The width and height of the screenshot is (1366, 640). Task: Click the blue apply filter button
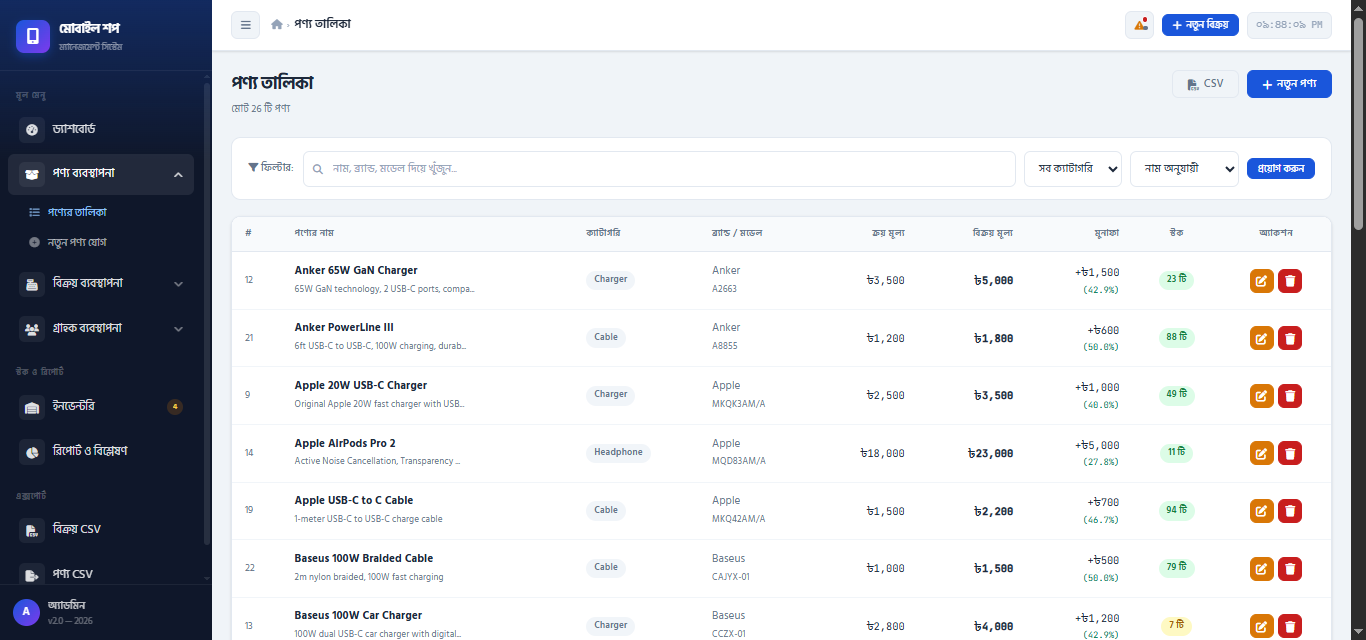point(1281,169)
